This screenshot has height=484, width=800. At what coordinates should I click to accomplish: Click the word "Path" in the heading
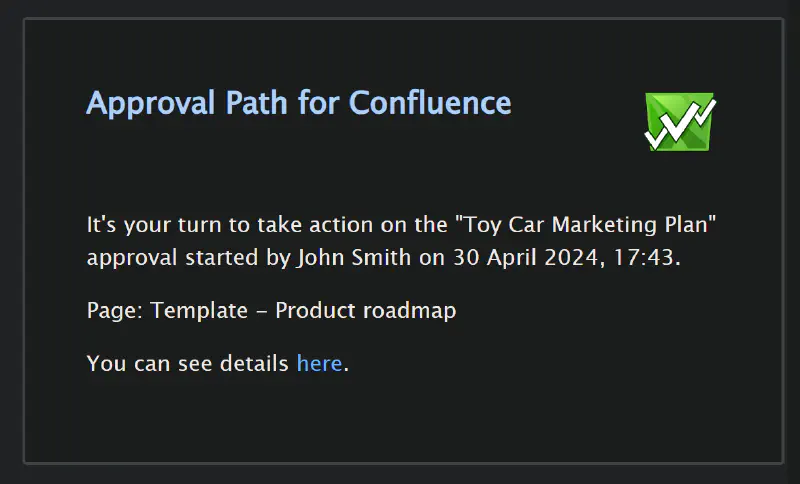tap(257, 103)
